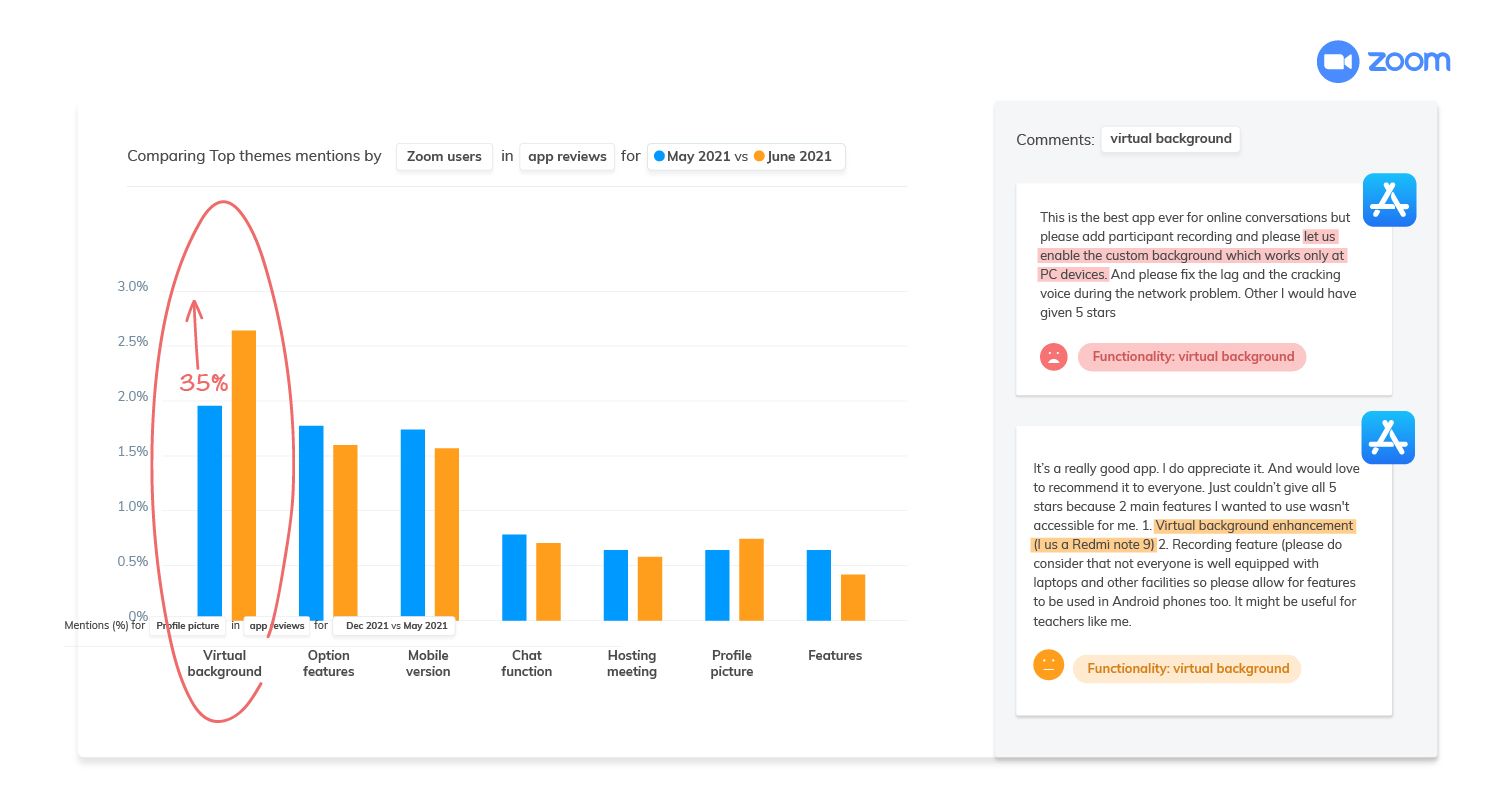Select the blue Hosting meeting bar
1500x812 pixels.
coord(616,585)
